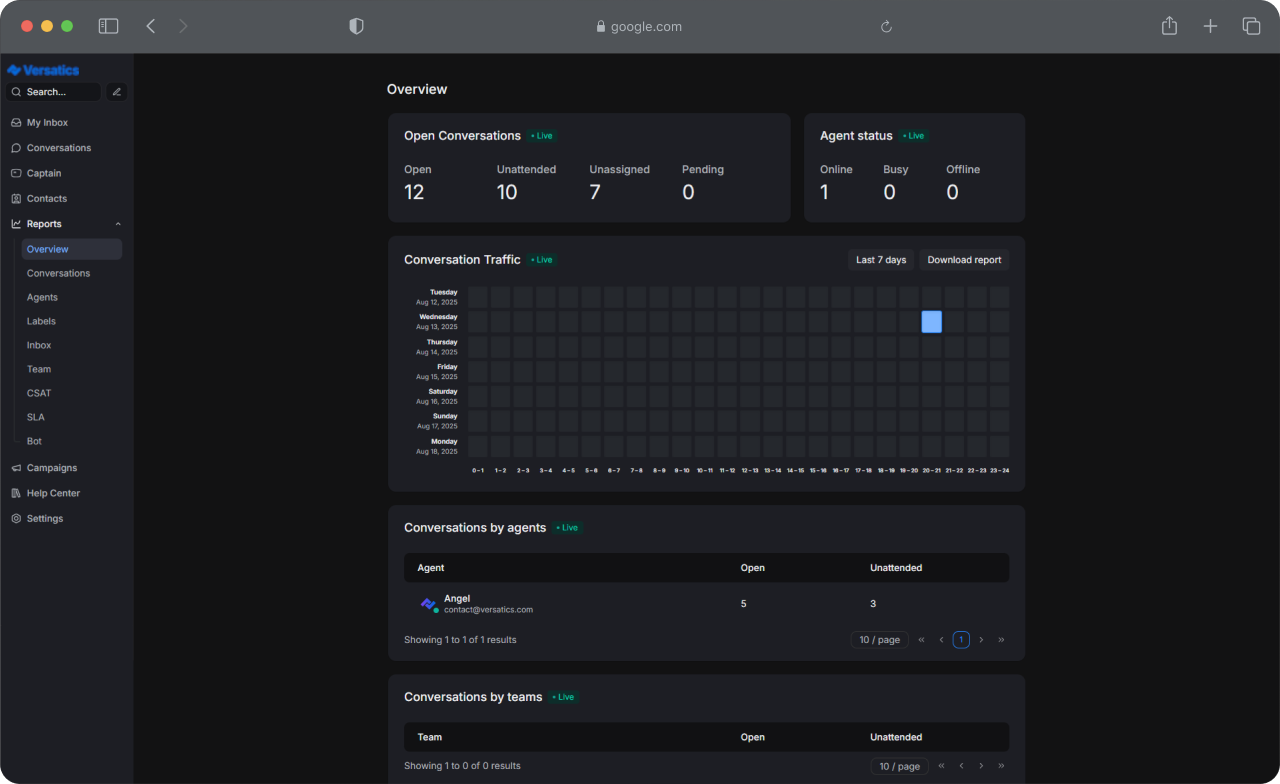Click the Wednesday Aug 13, 2025 row label
The height and width of the screenshot is (784, 1280).
[x=438, y=322]
